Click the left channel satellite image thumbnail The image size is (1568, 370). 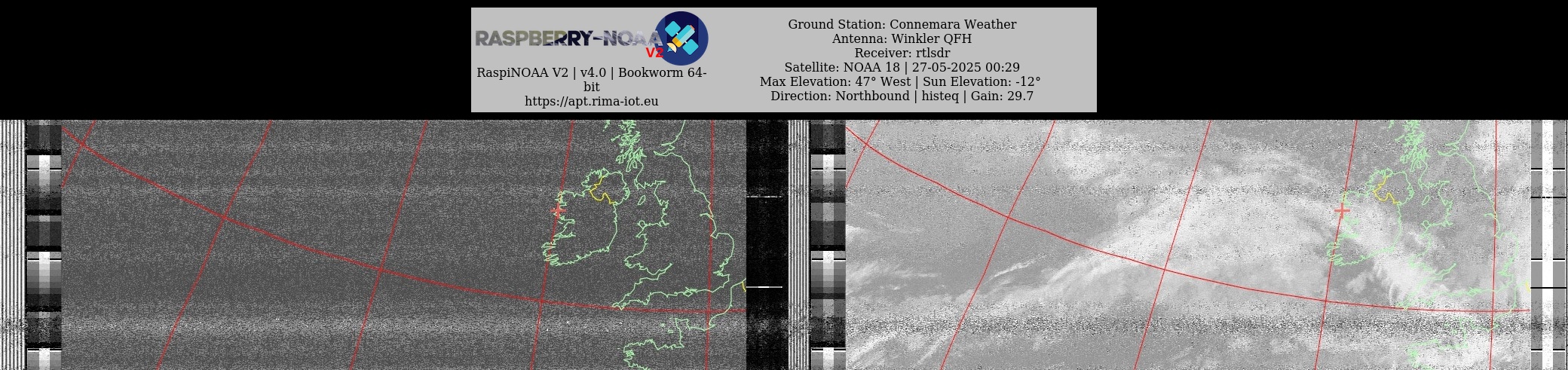pos(403,245)
